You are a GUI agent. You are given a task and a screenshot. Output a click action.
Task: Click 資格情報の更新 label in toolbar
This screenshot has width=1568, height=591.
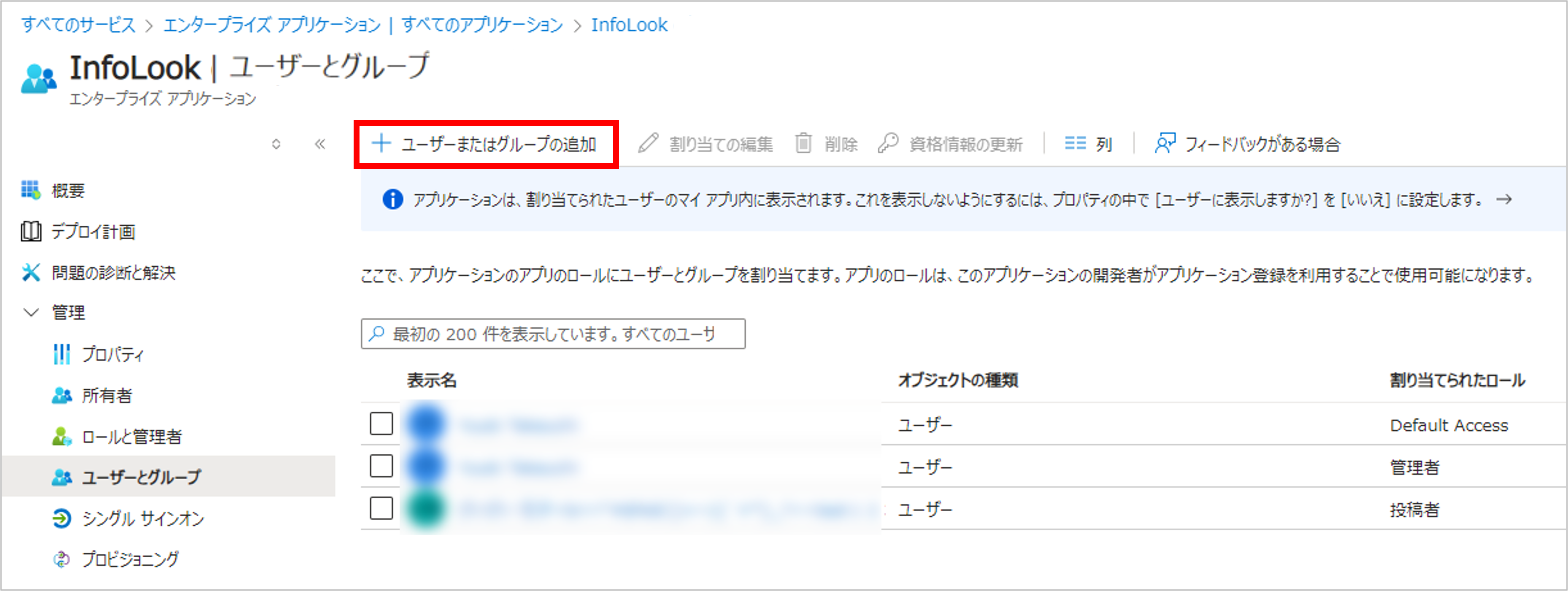(966, 144)
